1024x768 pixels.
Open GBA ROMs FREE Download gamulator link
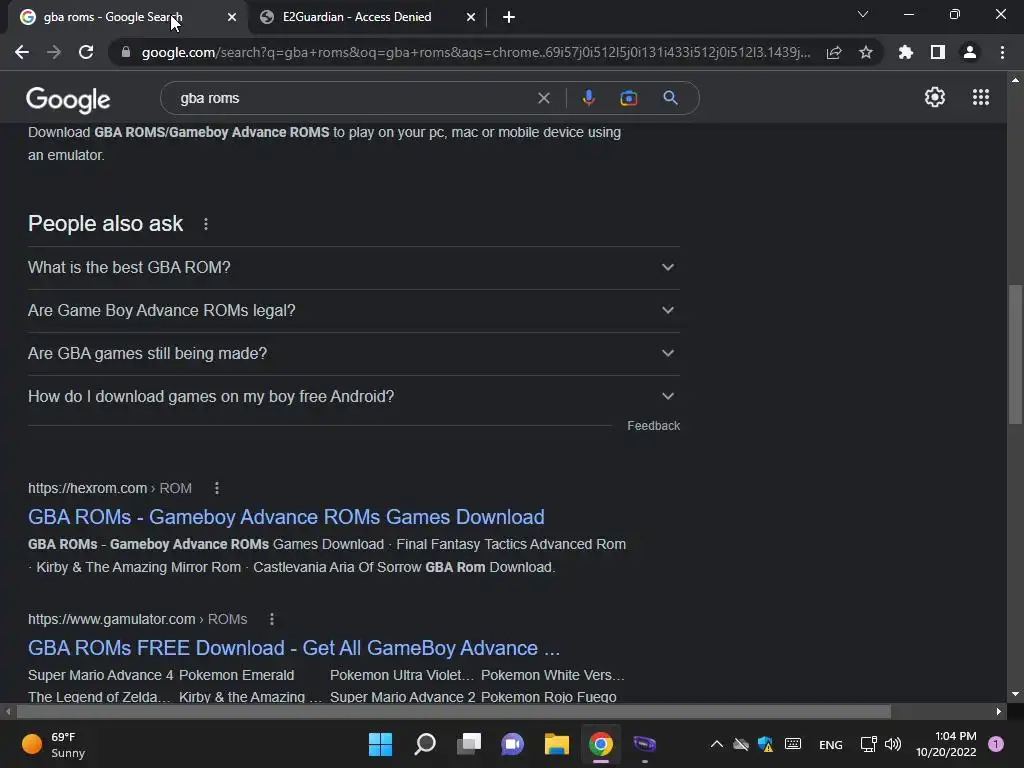294,648
